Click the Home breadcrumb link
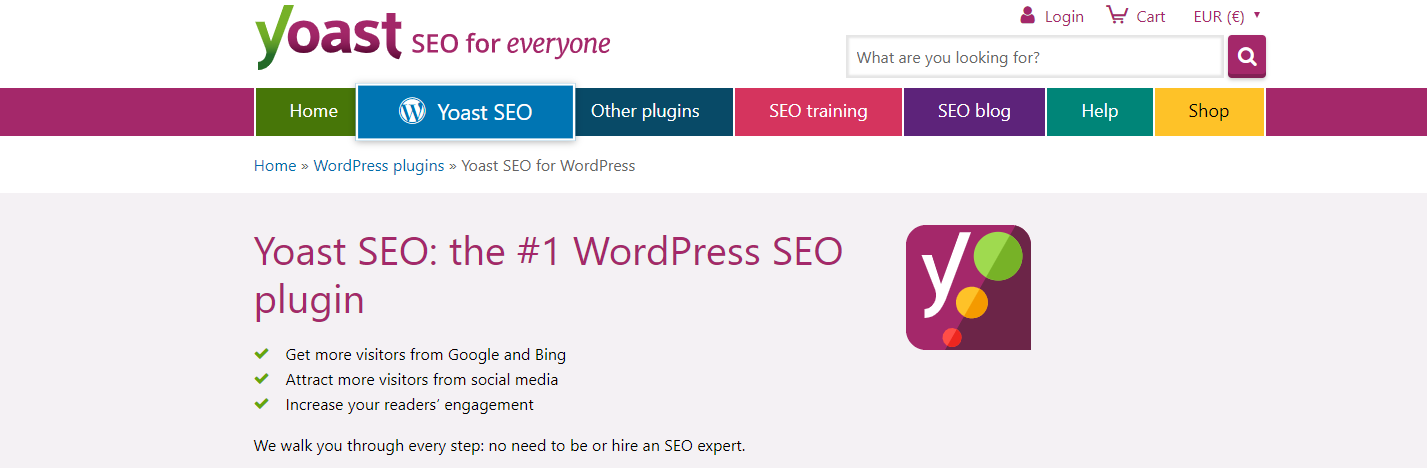 point(275,166)
